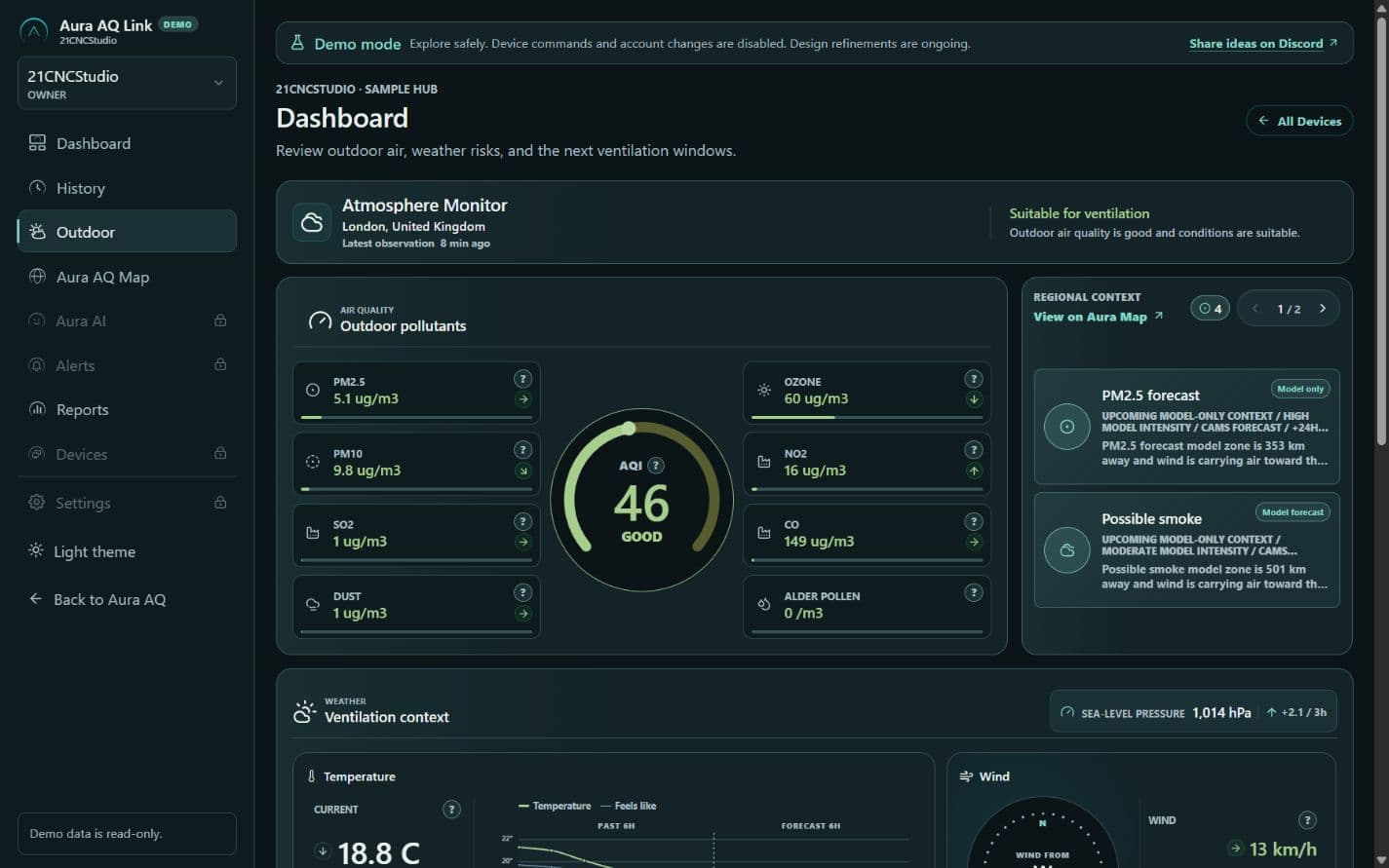The image size is (1389, 868).
Task: Open the Temperature current help icon
Action: 451,810
